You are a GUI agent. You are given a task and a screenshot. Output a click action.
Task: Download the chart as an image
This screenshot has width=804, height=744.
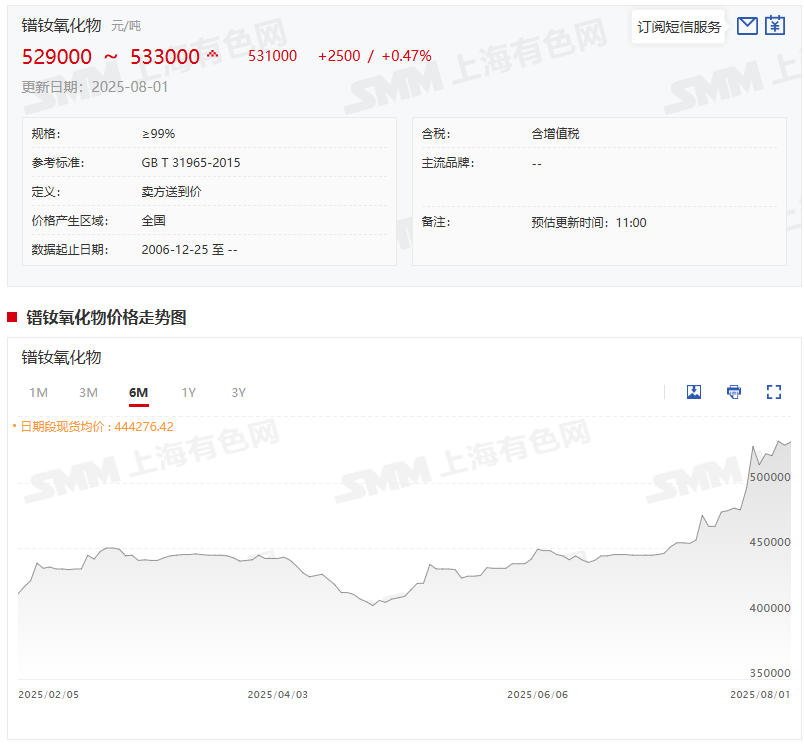click(x=694, y=392)
